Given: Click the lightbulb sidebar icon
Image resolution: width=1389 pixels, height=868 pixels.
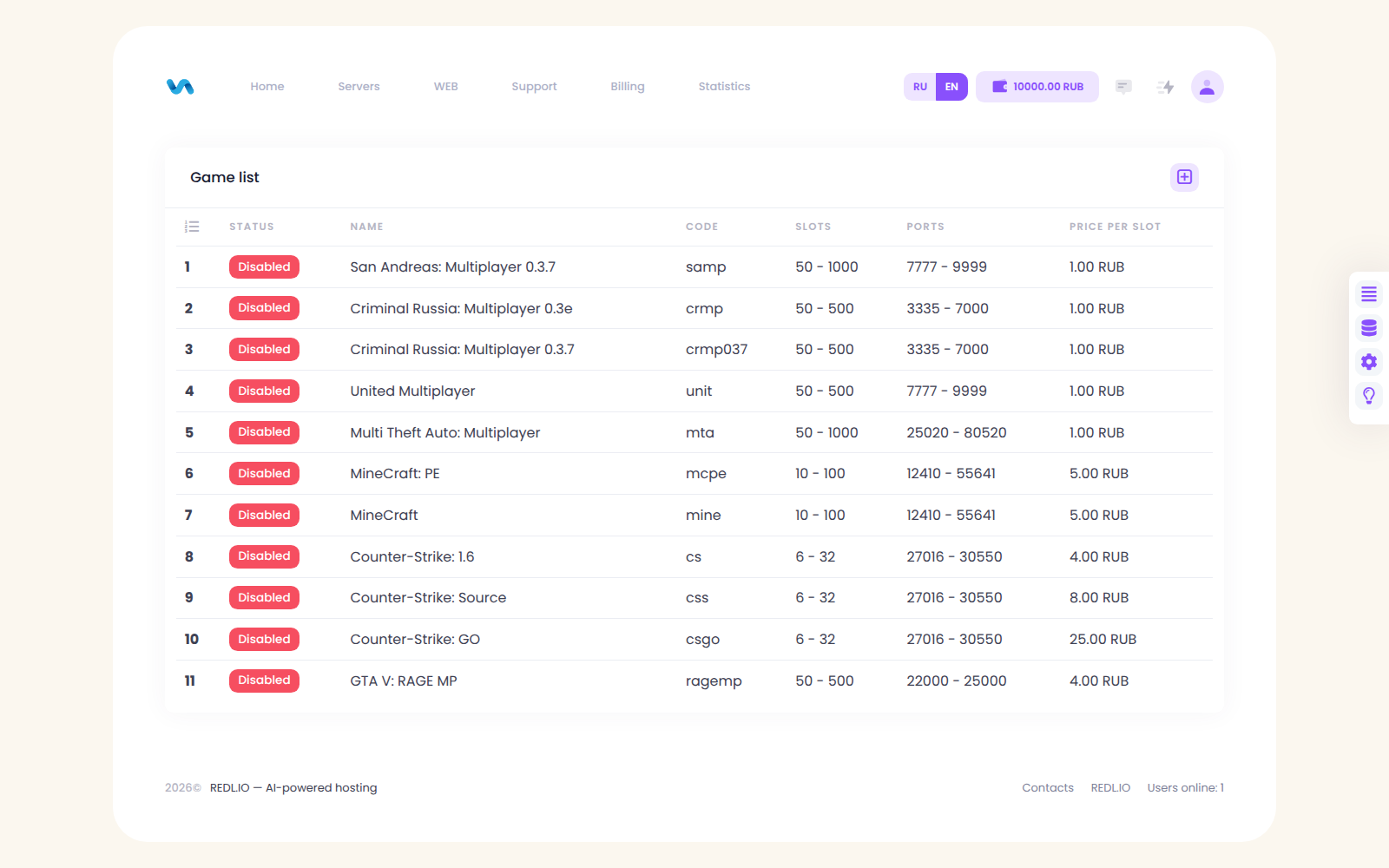Looking at the screenshot, I should coord(1369,396).
